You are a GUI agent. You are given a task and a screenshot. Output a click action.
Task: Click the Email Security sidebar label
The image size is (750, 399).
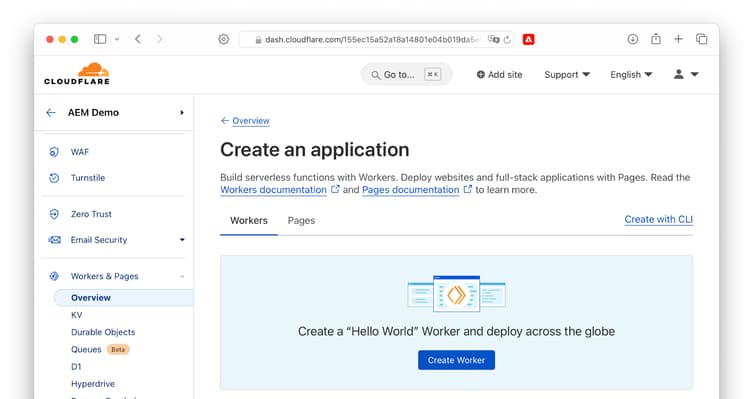[x=99, y=240]
